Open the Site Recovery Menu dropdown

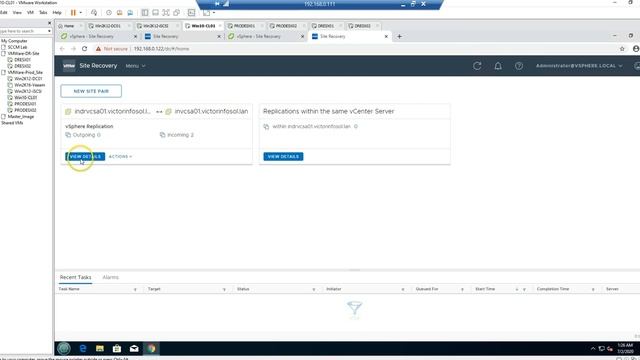click(x=135, y=66)
